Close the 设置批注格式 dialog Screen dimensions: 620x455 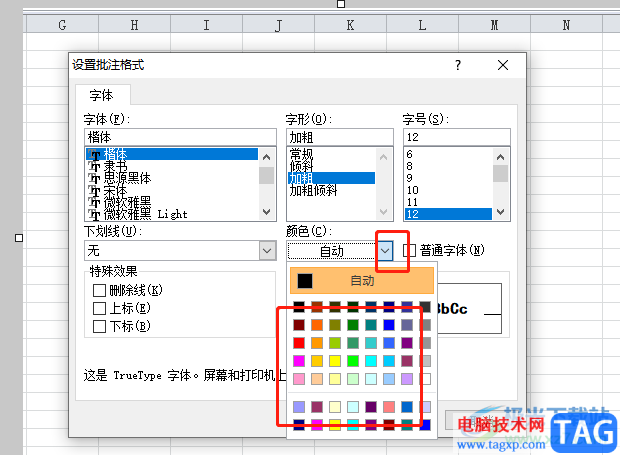[503, 65]
